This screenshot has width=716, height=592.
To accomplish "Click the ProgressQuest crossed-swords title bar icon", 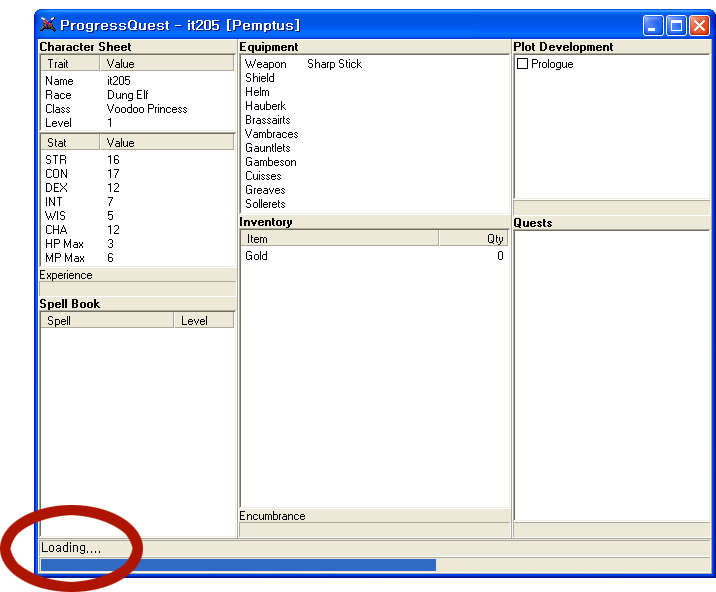I will click(x=47, y=25).
